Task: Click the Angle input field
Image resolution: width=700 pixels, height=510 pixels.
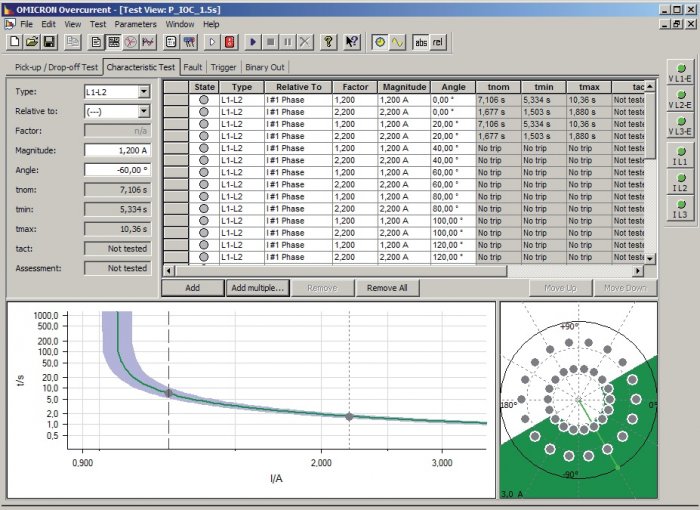Action: [x=117, y=170]
